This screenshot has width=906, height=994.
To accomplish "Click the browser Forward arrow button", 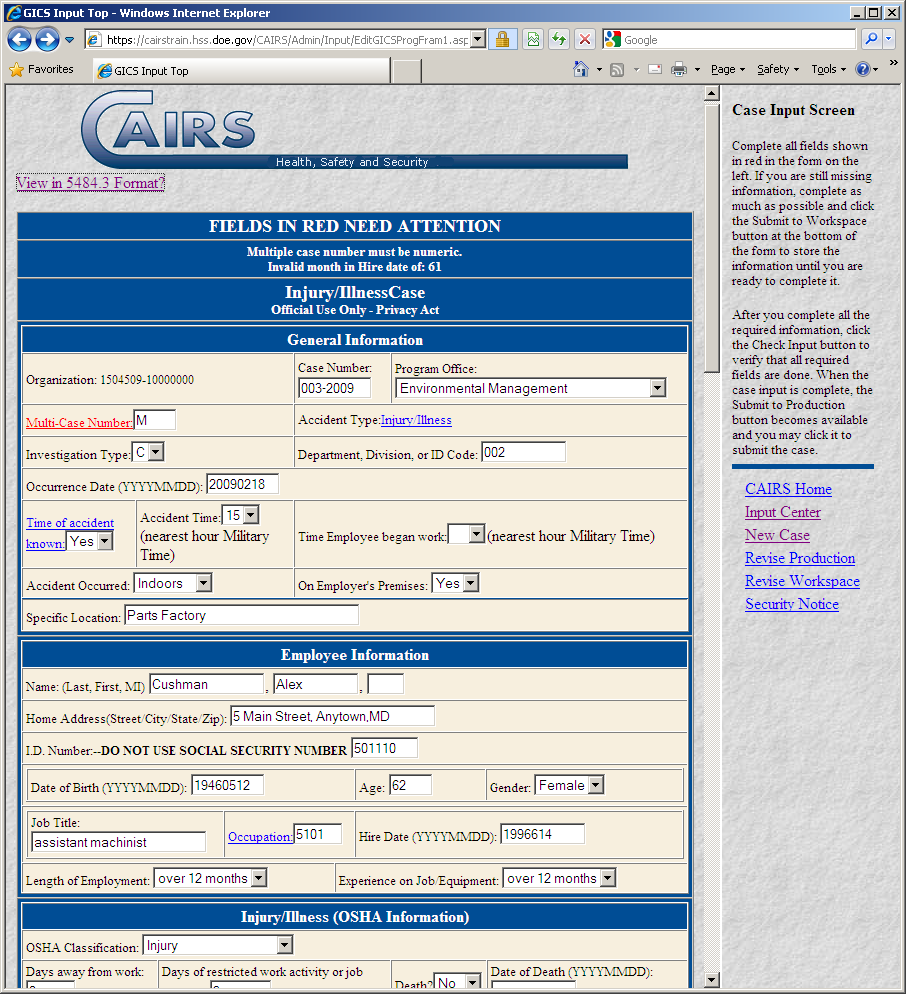I will coord(47,39).
